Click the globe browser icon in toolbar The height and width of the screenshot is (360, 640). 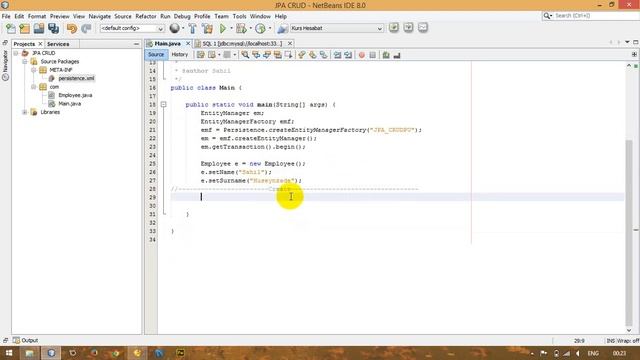174,28
